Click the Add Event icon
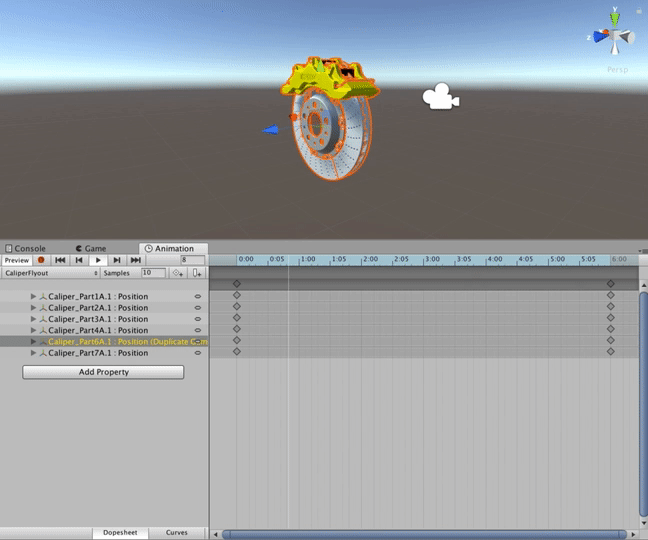The width and height of the screenshot is (648, 540). pos(198,273)
